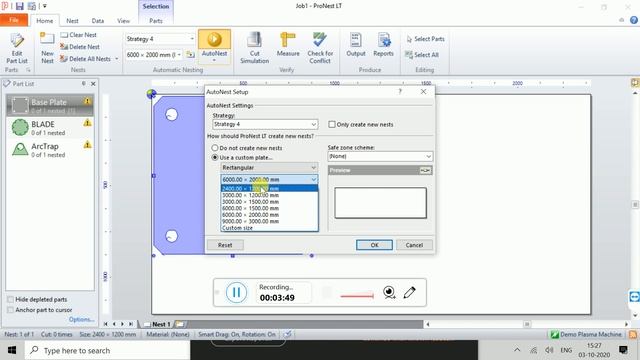Image resolution: width=640 pixels, height=360 pixels.
Task: Click the recorder webcam icon
Action: [x=389, y=292]
